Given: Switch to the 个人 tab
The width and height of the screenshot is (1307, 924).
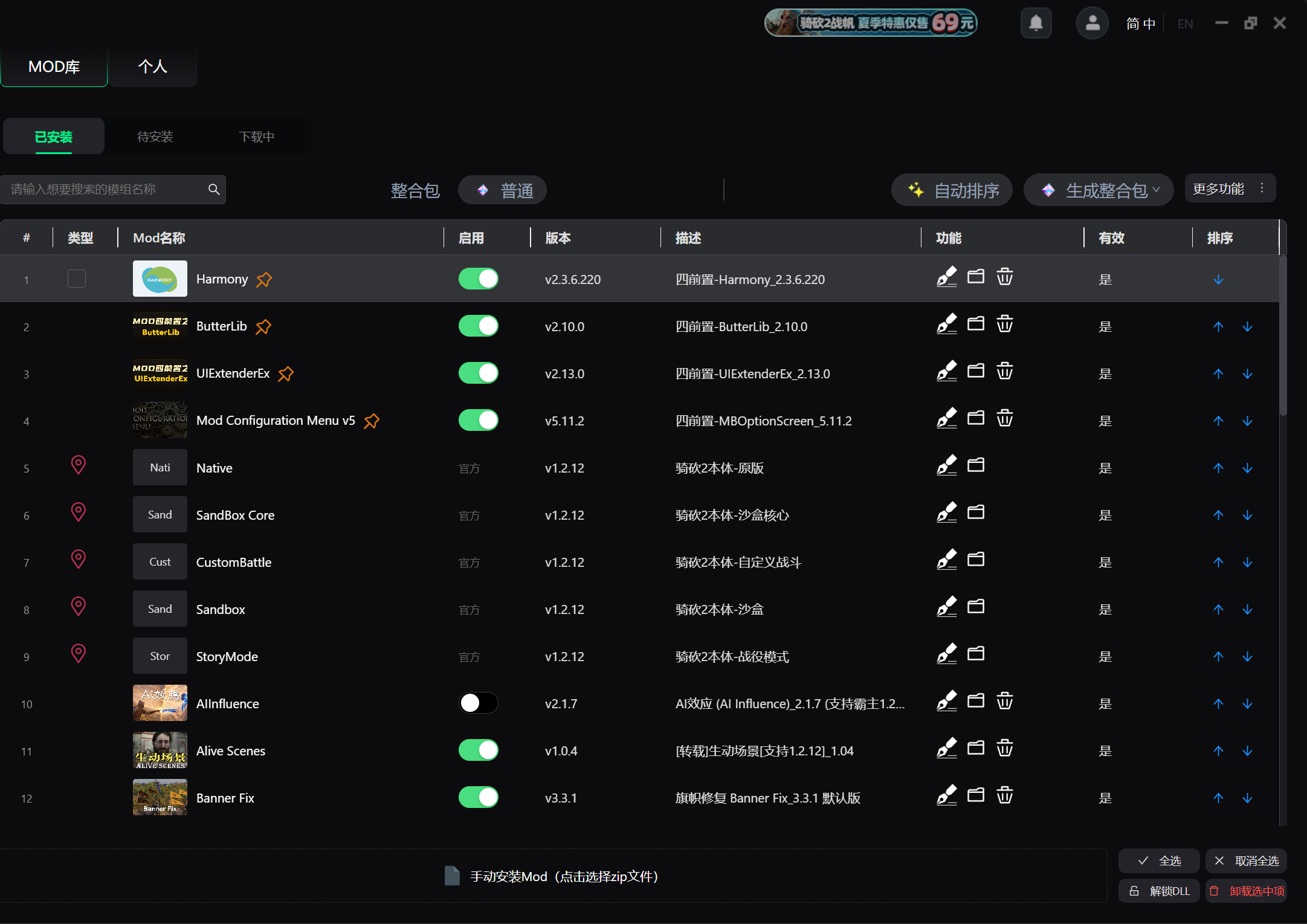Looking at the screenshot, I should tap(152, 66).
